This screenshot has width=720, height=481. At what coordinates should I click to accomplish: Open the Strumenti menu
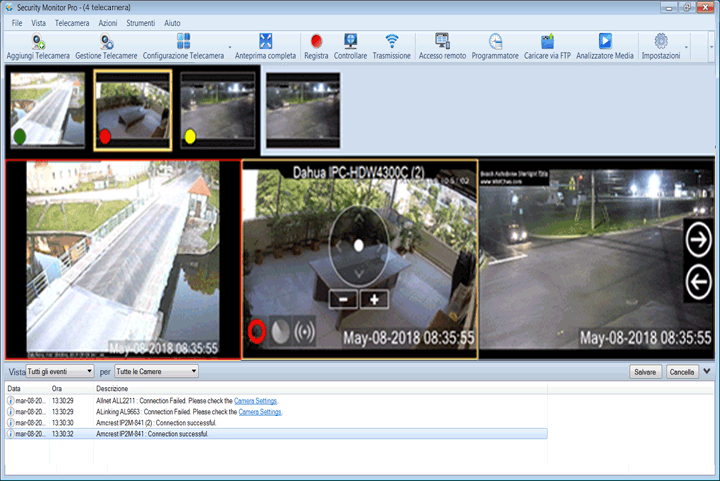140,22
